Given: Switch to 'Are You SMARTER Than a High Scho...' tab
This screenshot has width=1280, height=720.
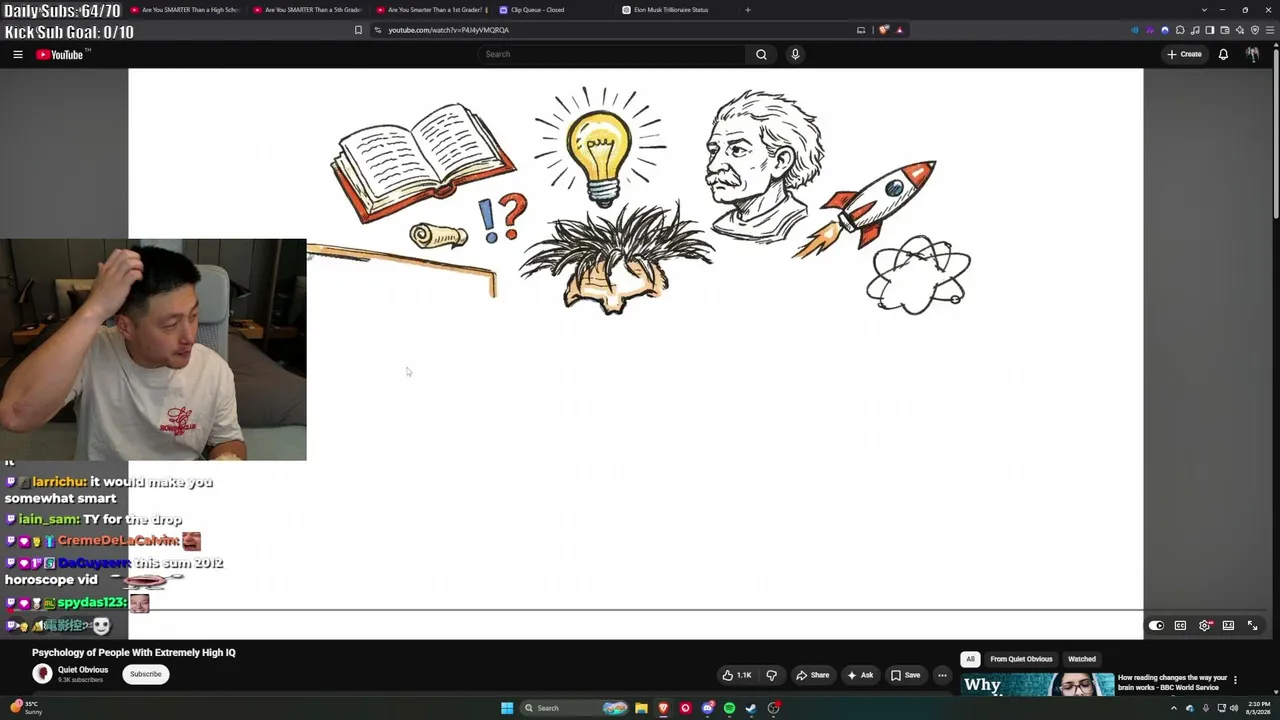Looking at the screenshot, I should (184, 10).
